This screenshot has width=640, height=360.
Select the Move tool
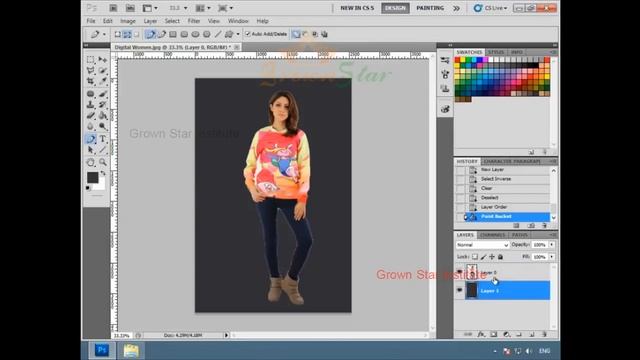coord(102,60)
